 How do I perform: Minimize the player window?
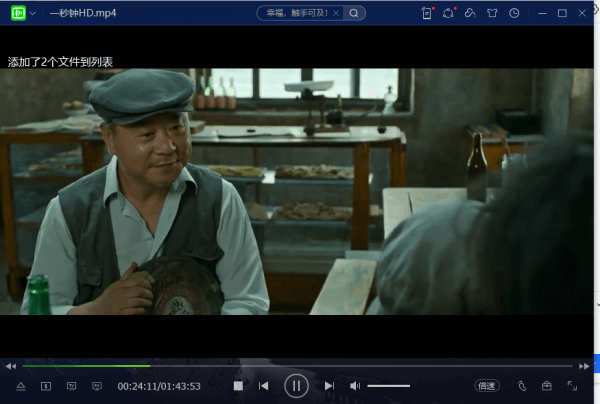[542, 13]
